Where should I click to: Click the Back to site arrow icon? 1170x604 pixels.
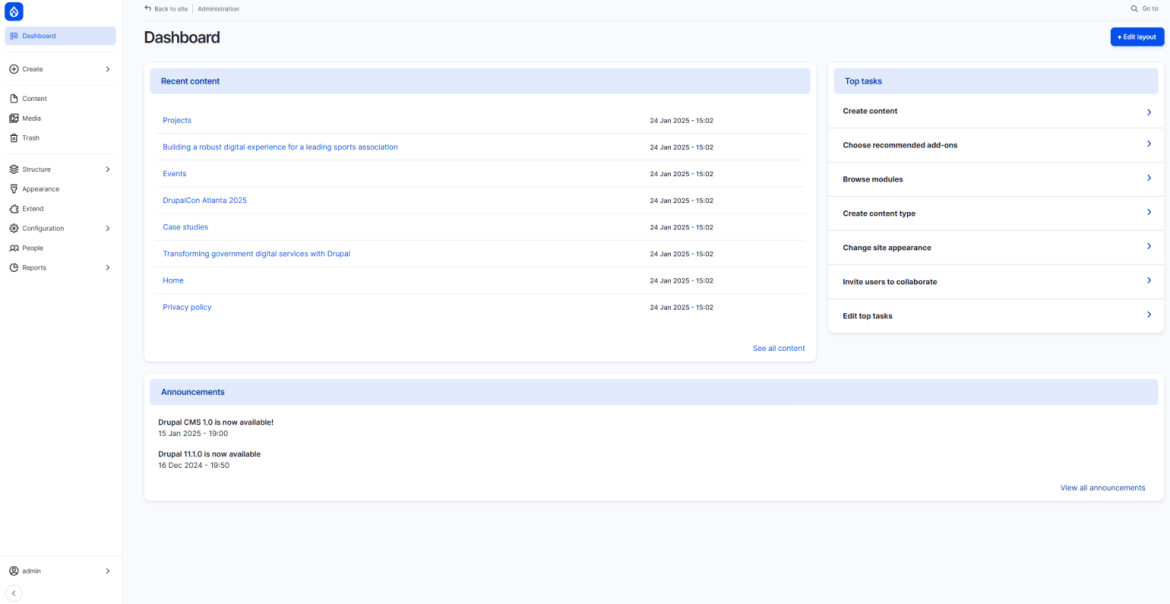pyautogui.click(x=148, y=8)
